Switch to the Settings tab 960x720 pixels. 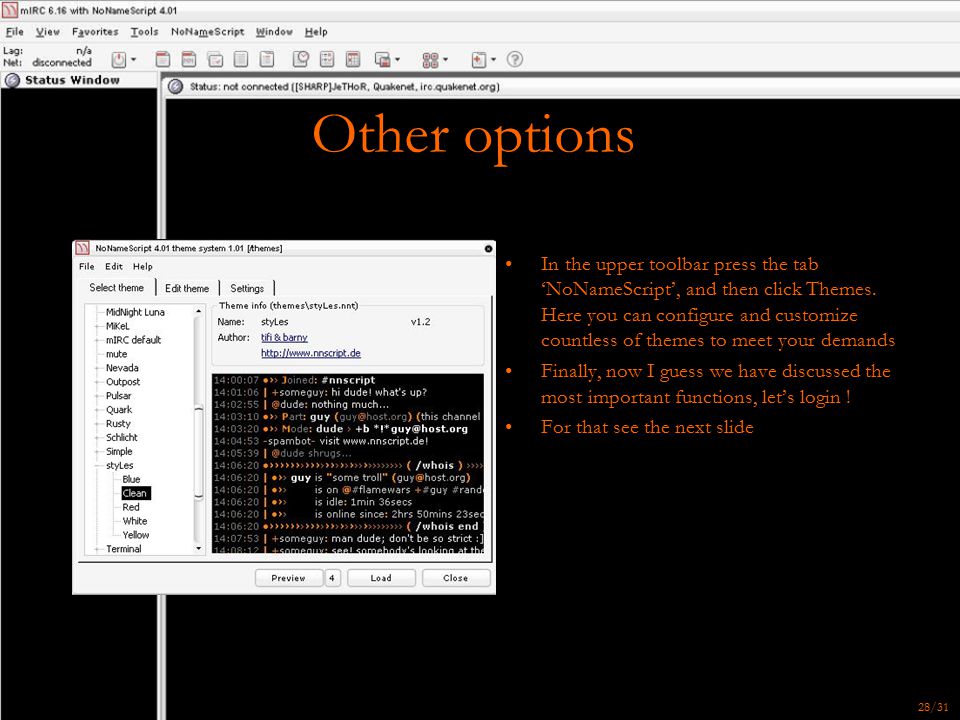pyautogui.click(x=247, y=288)
